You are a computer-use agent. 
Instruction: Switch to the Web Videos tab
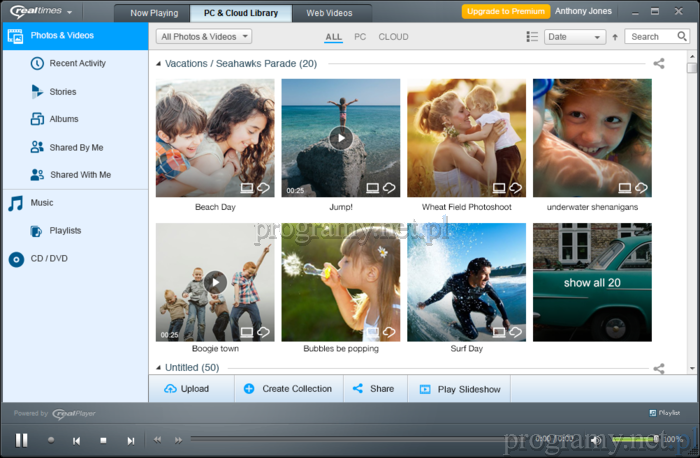331,13
